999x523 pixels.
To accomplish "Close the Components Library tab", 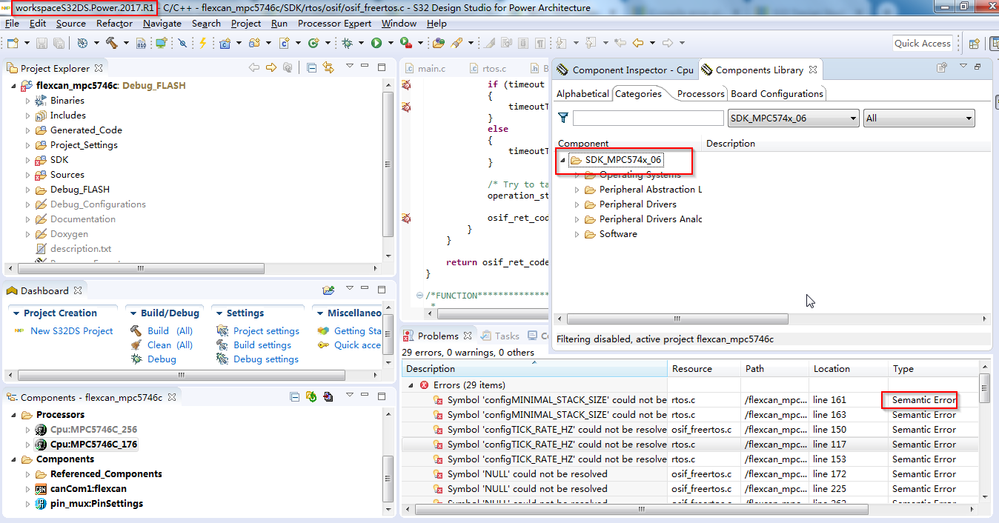I will click(x=813, y=69).
